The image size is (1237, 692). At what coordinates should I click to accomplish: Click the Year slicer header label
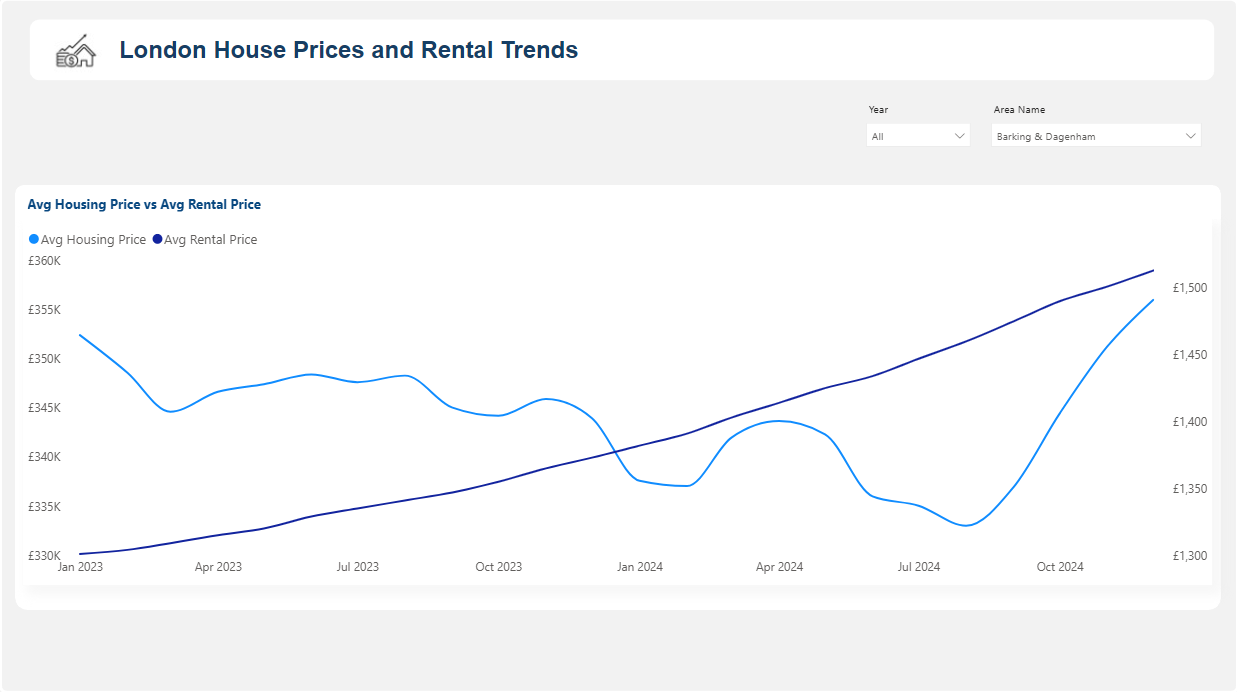click(878, 110)
